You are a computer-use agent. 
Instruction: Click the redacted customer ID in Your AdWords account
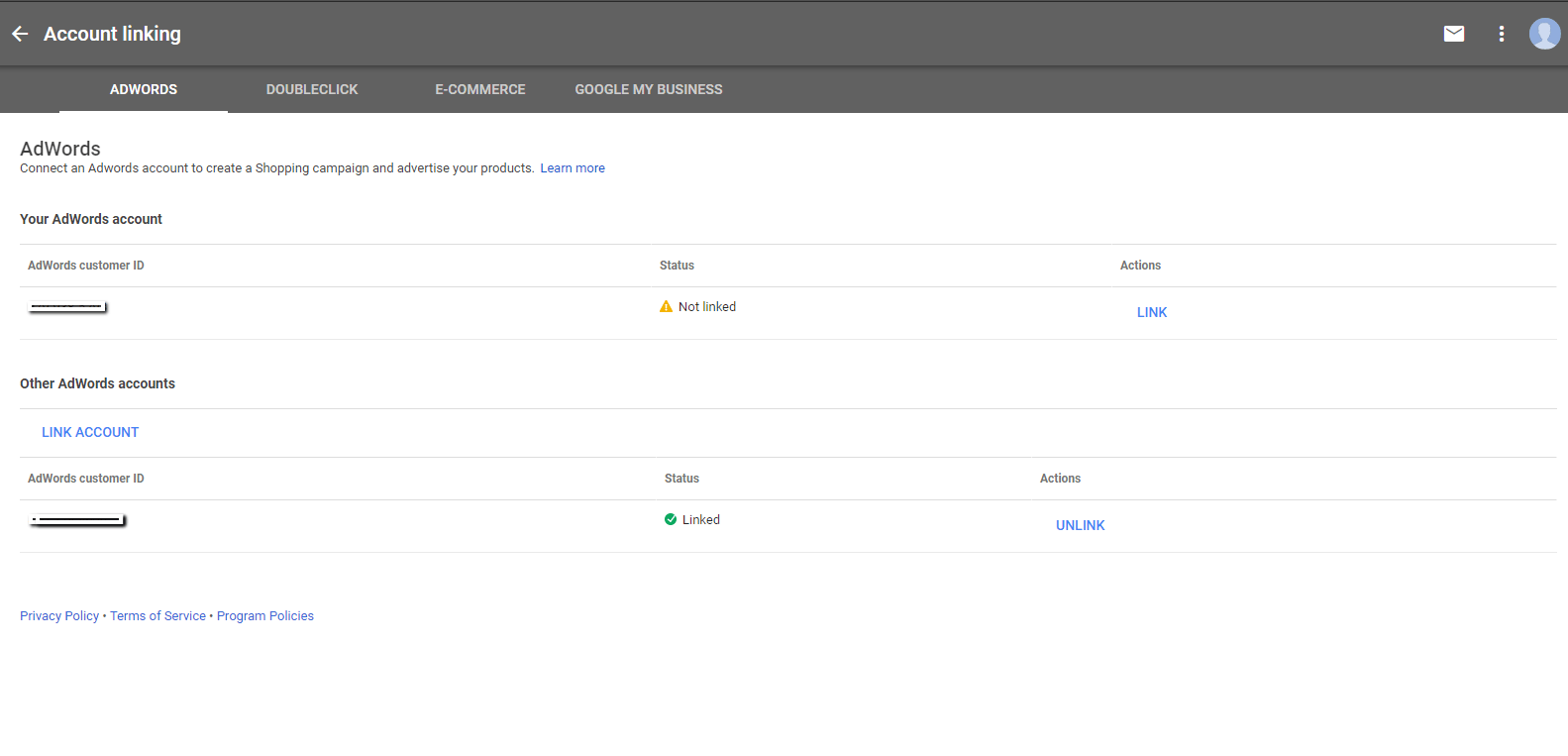coord(68,307)
